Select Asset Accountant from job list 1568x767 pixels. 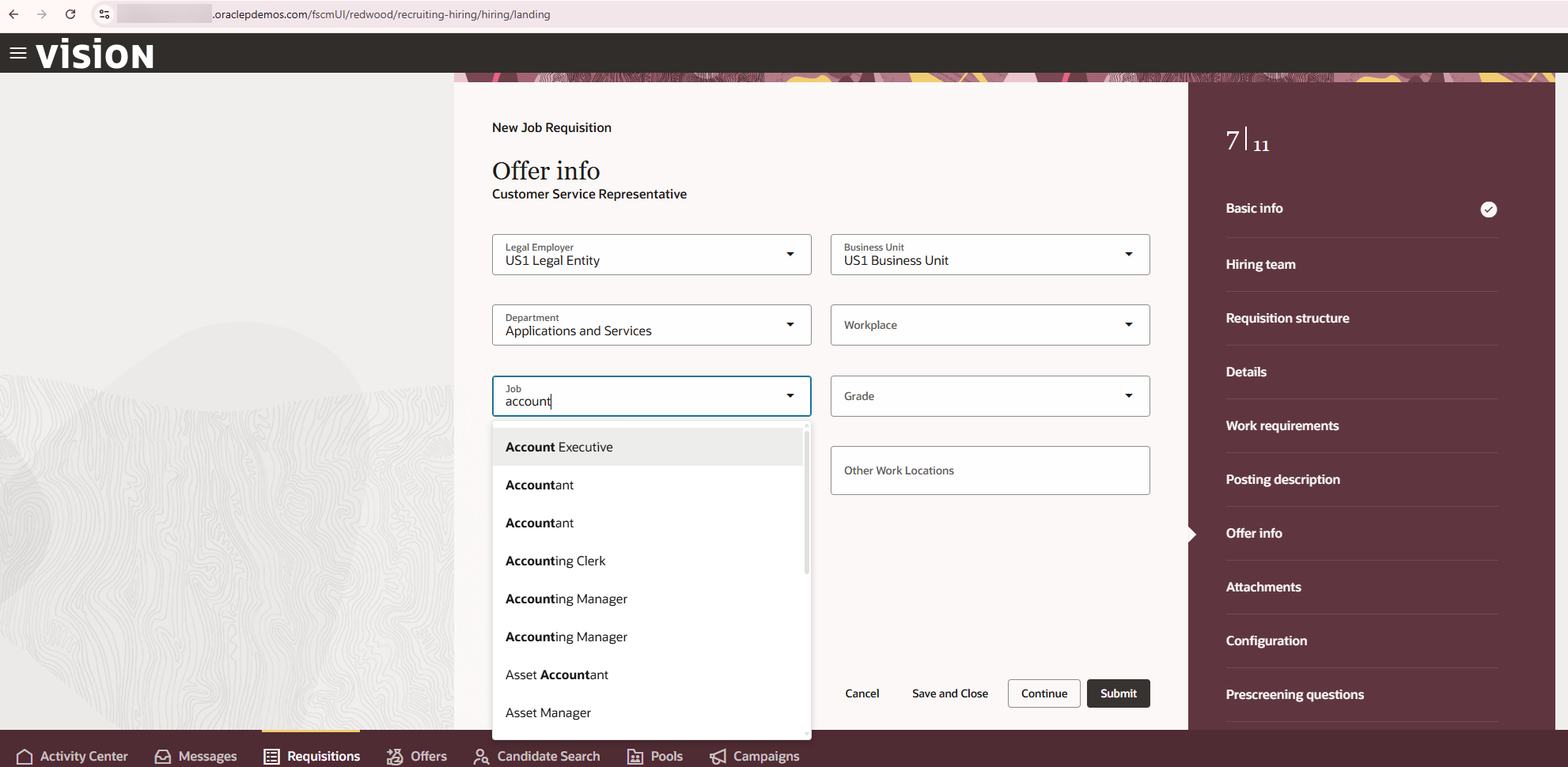tap(648, 674)
